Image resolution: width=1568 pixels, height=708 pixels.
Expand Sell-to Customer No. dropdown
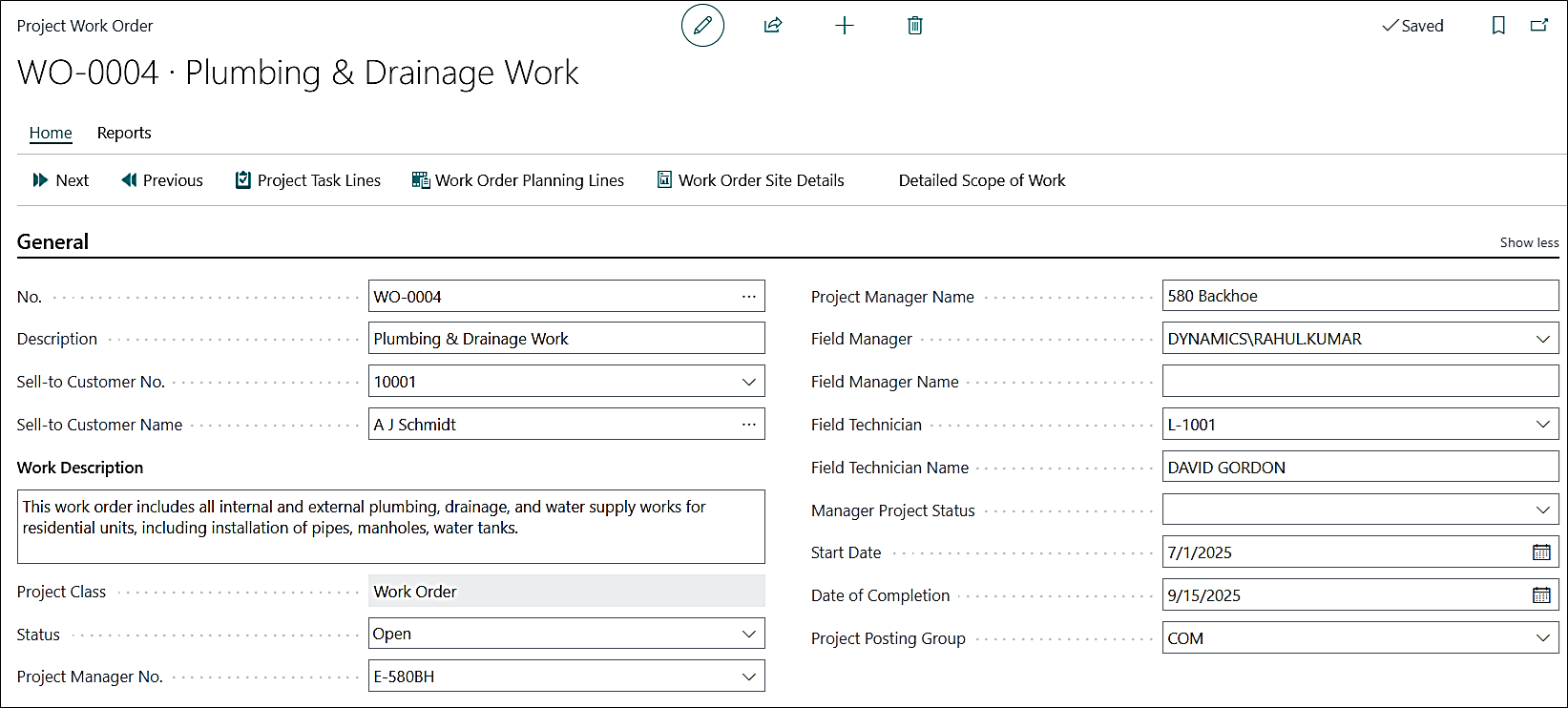(x=749, y=382)
